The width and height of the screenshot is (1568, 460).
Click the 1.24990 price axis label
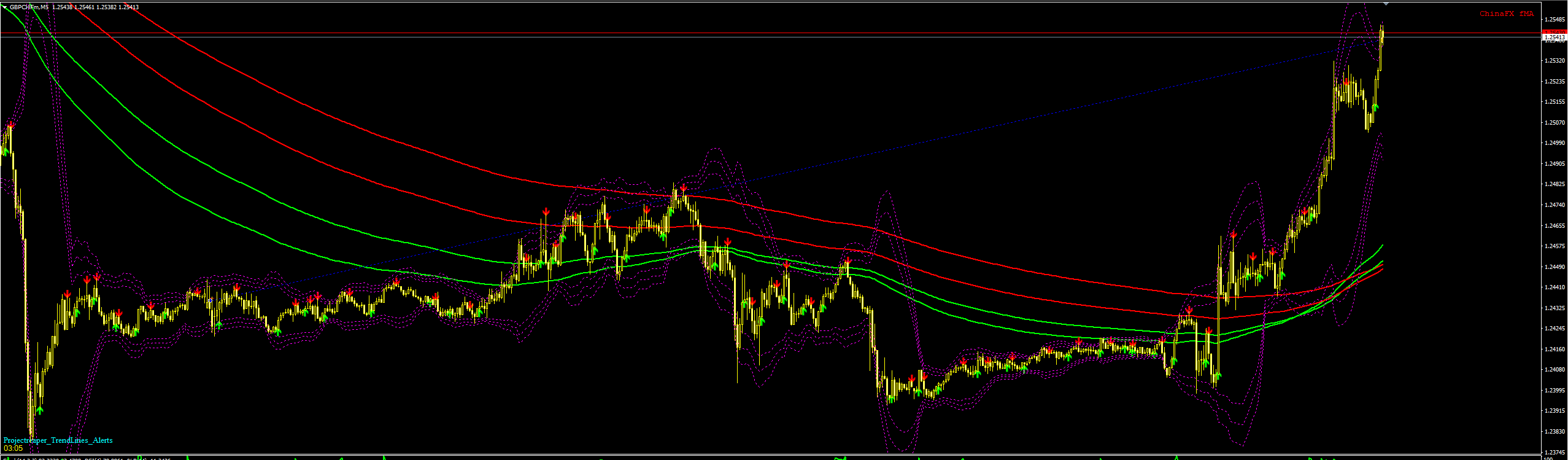[1554, 143]
